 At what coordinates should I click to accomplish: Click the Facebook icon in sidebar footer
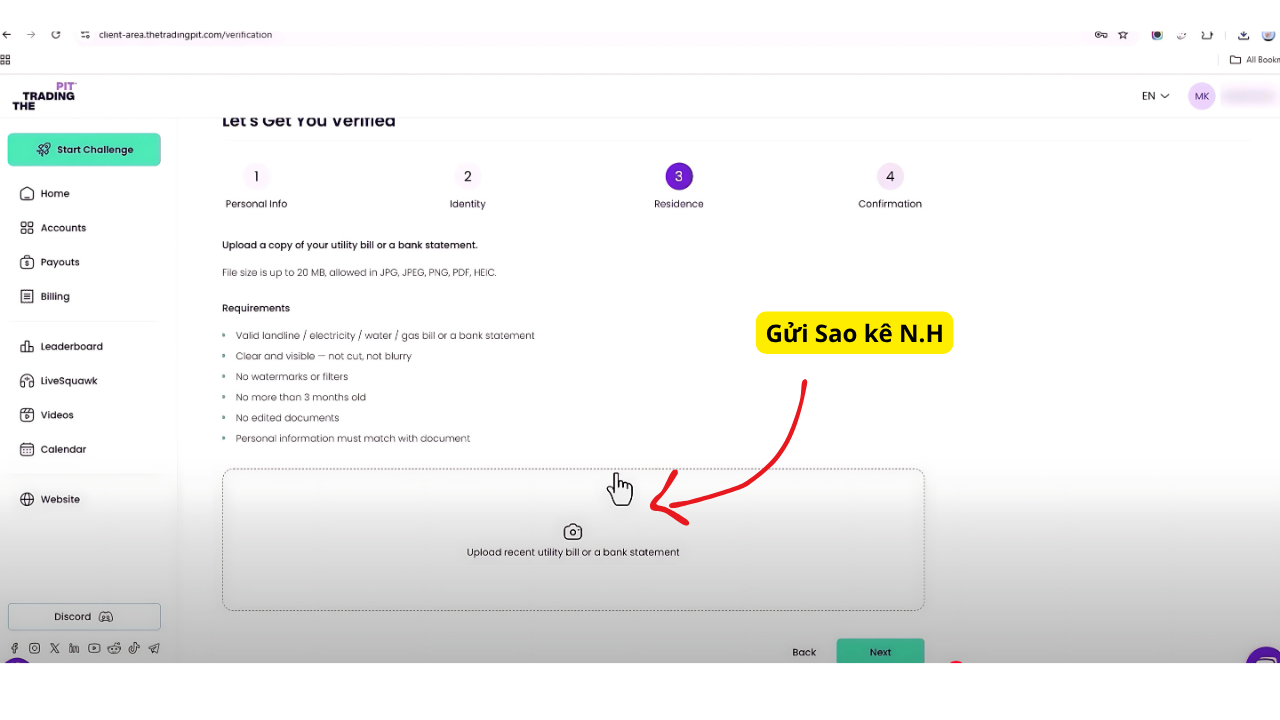pos(14,648)
